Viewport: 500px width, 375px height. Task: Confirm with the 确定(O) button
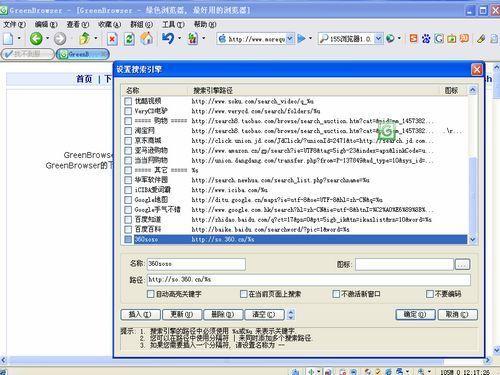[415, 314]
